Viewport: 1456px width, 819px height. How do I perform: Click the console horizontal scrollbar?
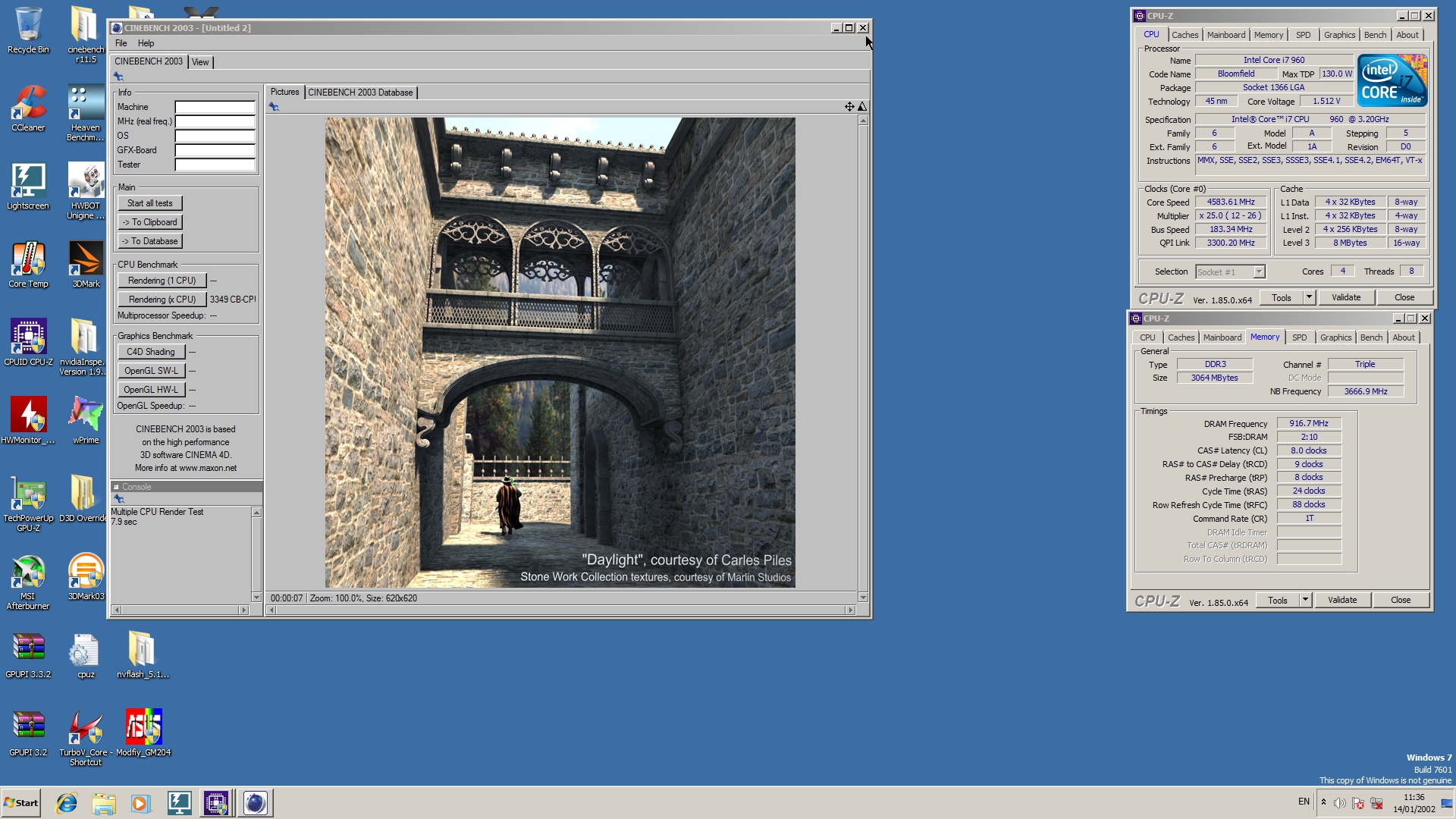[x=180, y=610]
